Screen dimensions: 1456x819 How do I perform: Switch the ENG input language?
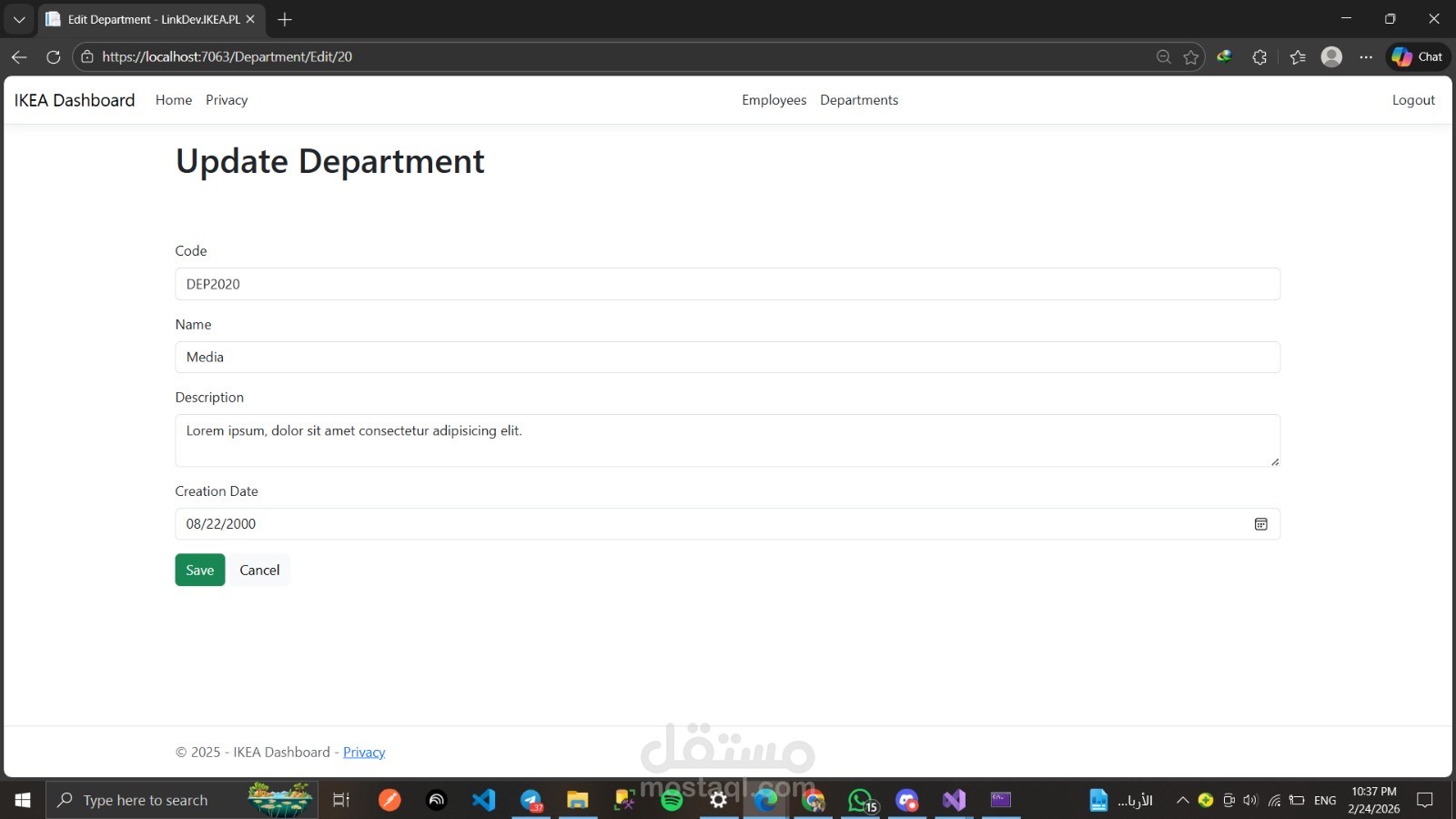coord(1325,800)
